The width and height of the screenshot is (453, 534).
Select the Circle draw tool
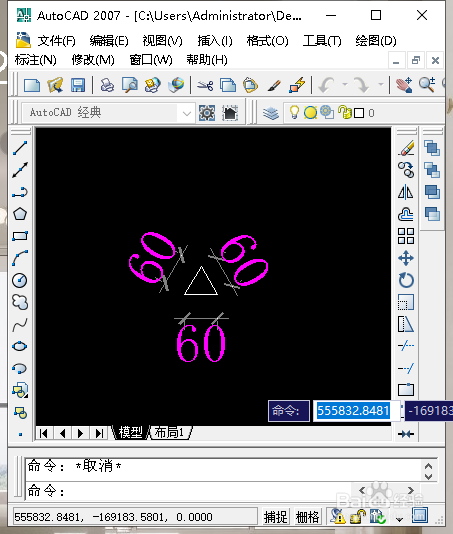pos(20,280)
